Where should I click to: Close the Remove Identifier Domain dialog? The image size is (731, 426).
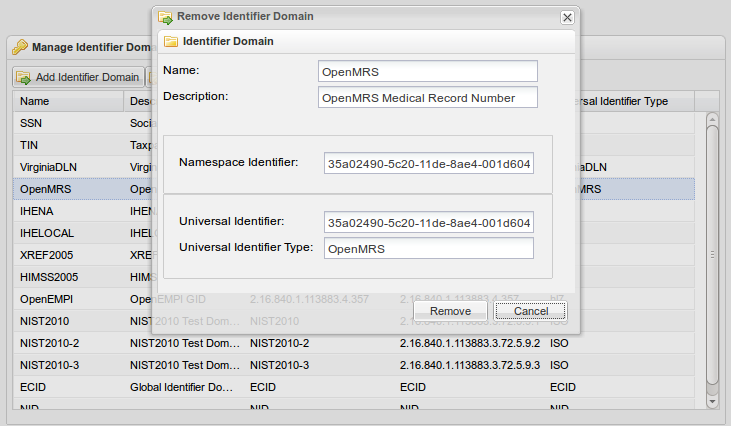[x=567, y=18]
